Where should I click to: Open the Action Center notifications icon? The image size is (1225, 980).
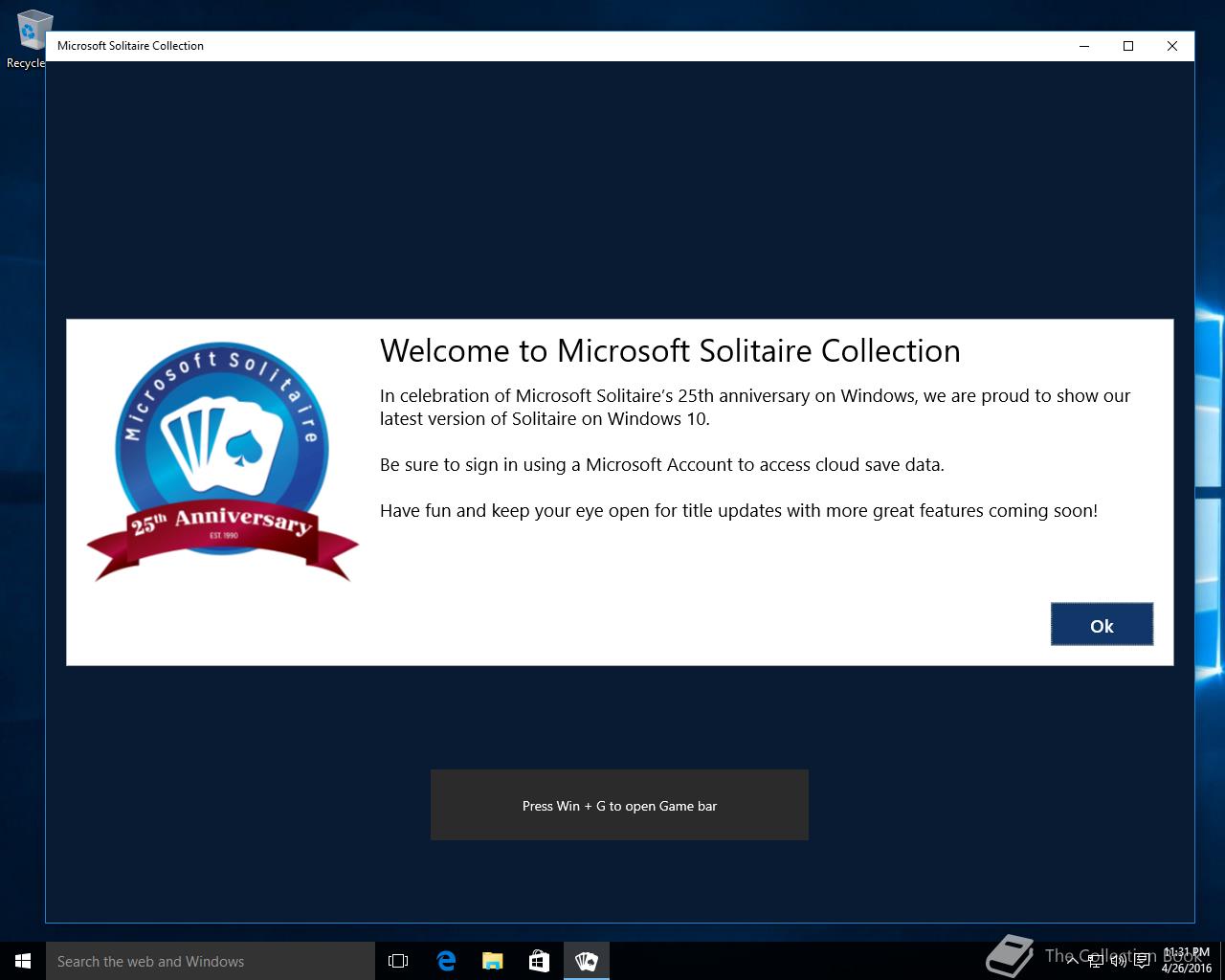pyautogui.click(x=1142, y=960)
